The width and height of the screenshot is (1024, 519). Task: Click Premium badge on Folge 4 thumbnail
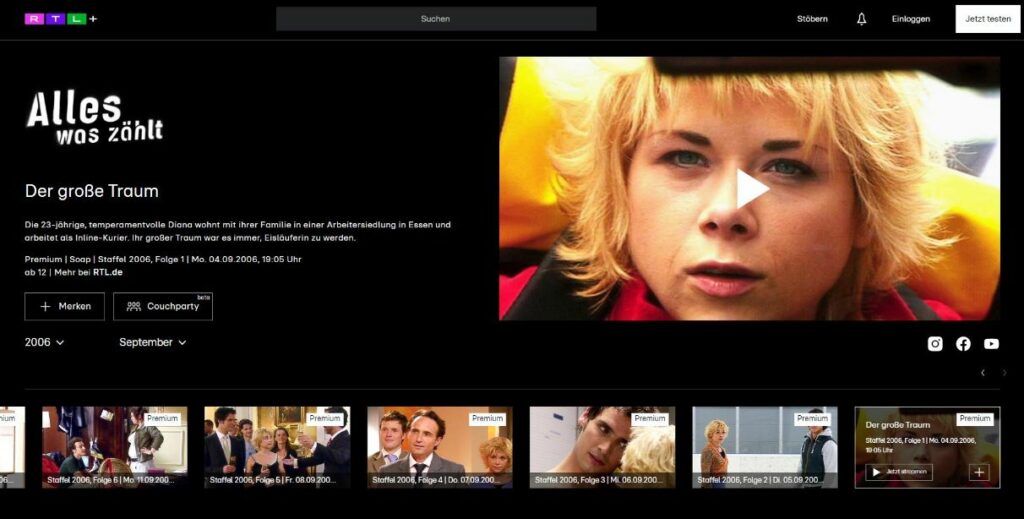[487, 418]
